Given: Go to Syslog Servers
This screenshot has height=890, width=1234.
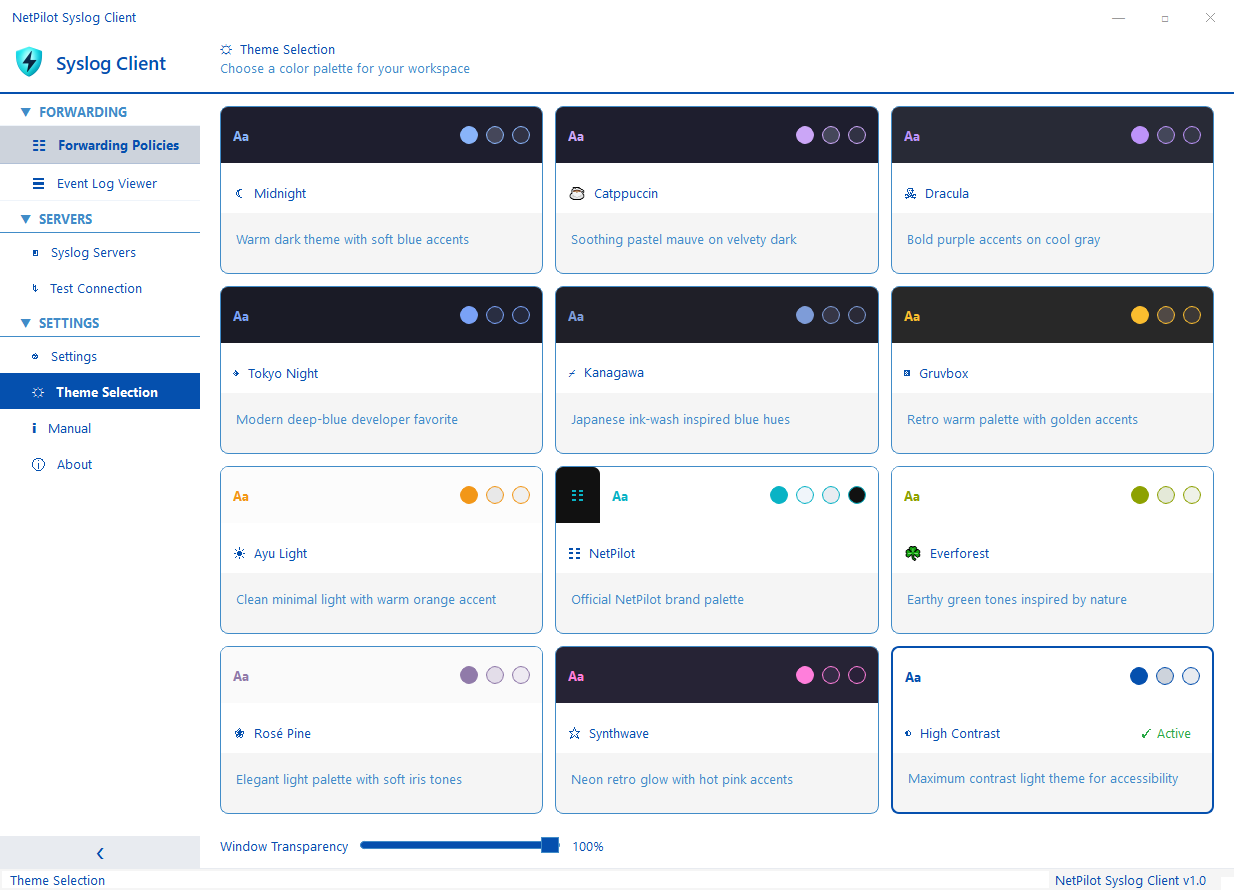Looking at the screenshot, I should (92, 252).
